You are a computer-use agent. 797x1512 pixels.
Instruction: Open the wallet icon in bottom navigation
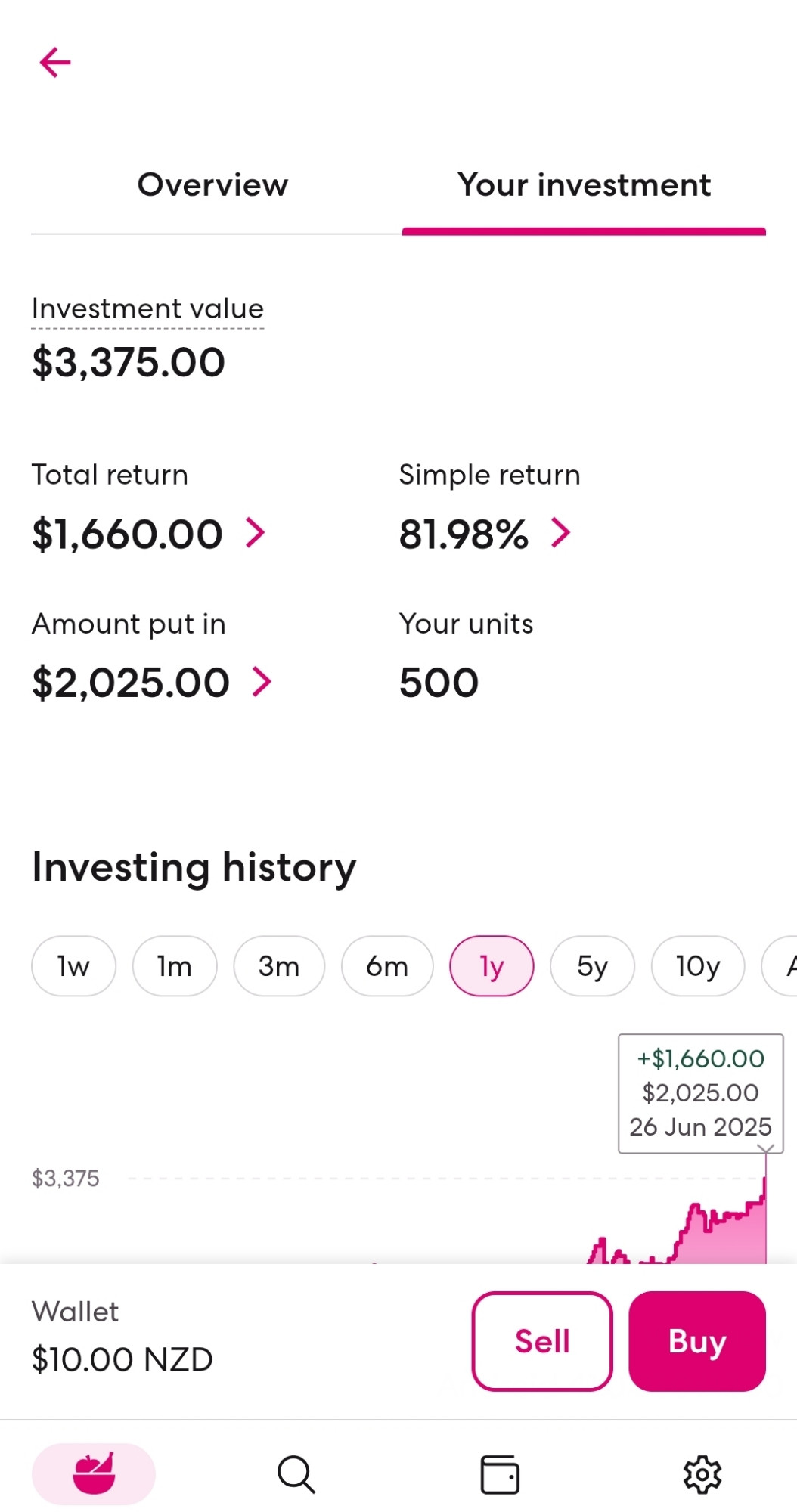point(500,1474)
